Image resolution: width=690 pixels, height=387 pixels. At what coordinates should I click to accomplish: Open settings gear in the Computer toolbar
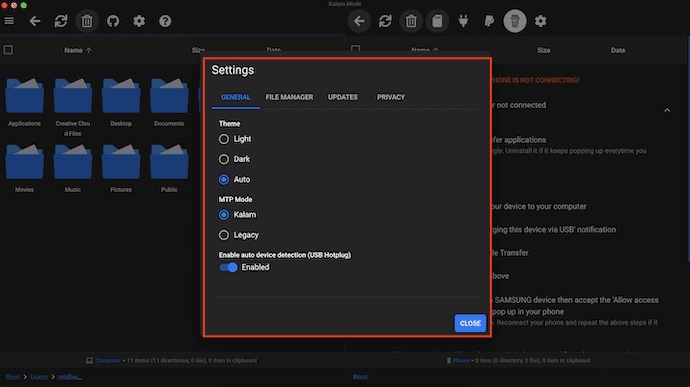(139, 21)
